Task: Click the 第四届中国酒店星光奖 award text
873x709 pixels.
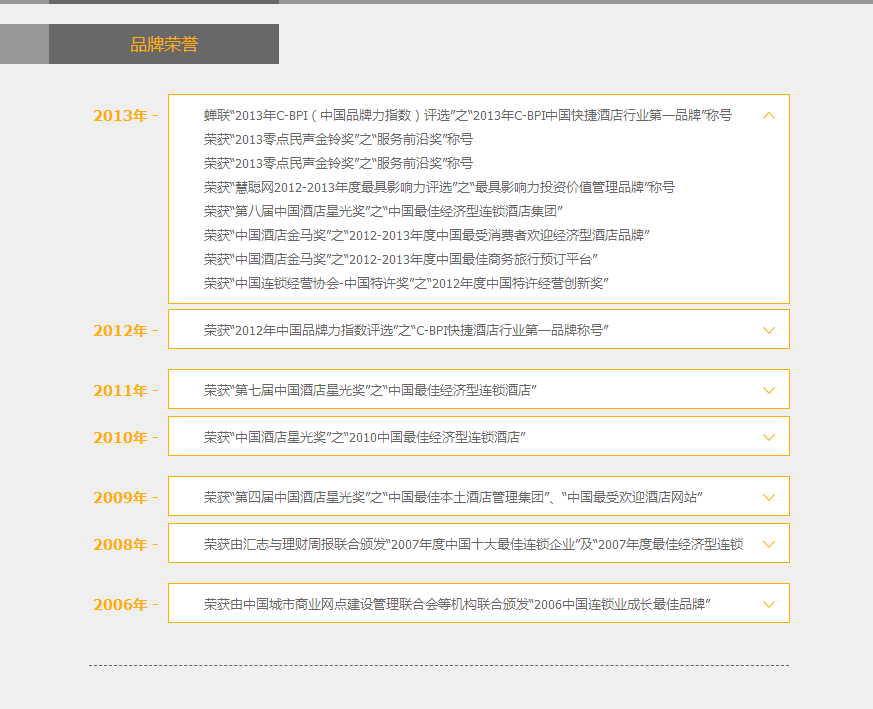Action: click(x=452, y=497)
